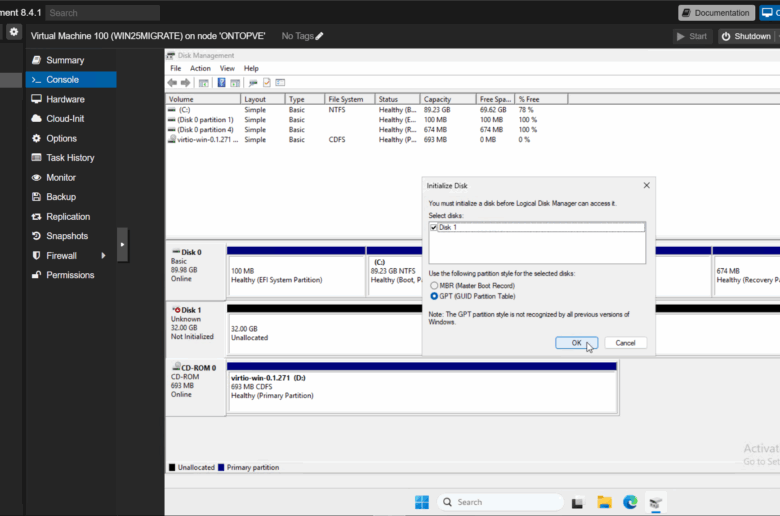The height and width of the screenshot is (516, 780).
Task: Open the Replication arrows icon
Action: (x=36, y=216)
